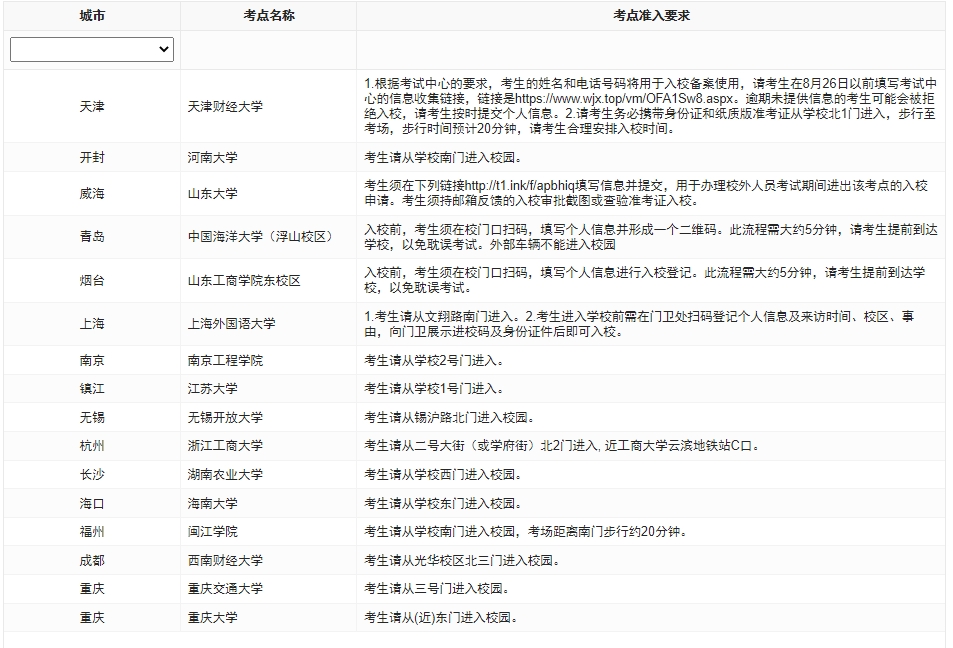Click the 上海外国语大学 test center name
Viewport: 953px width, 648px height.
pos(232,324)
